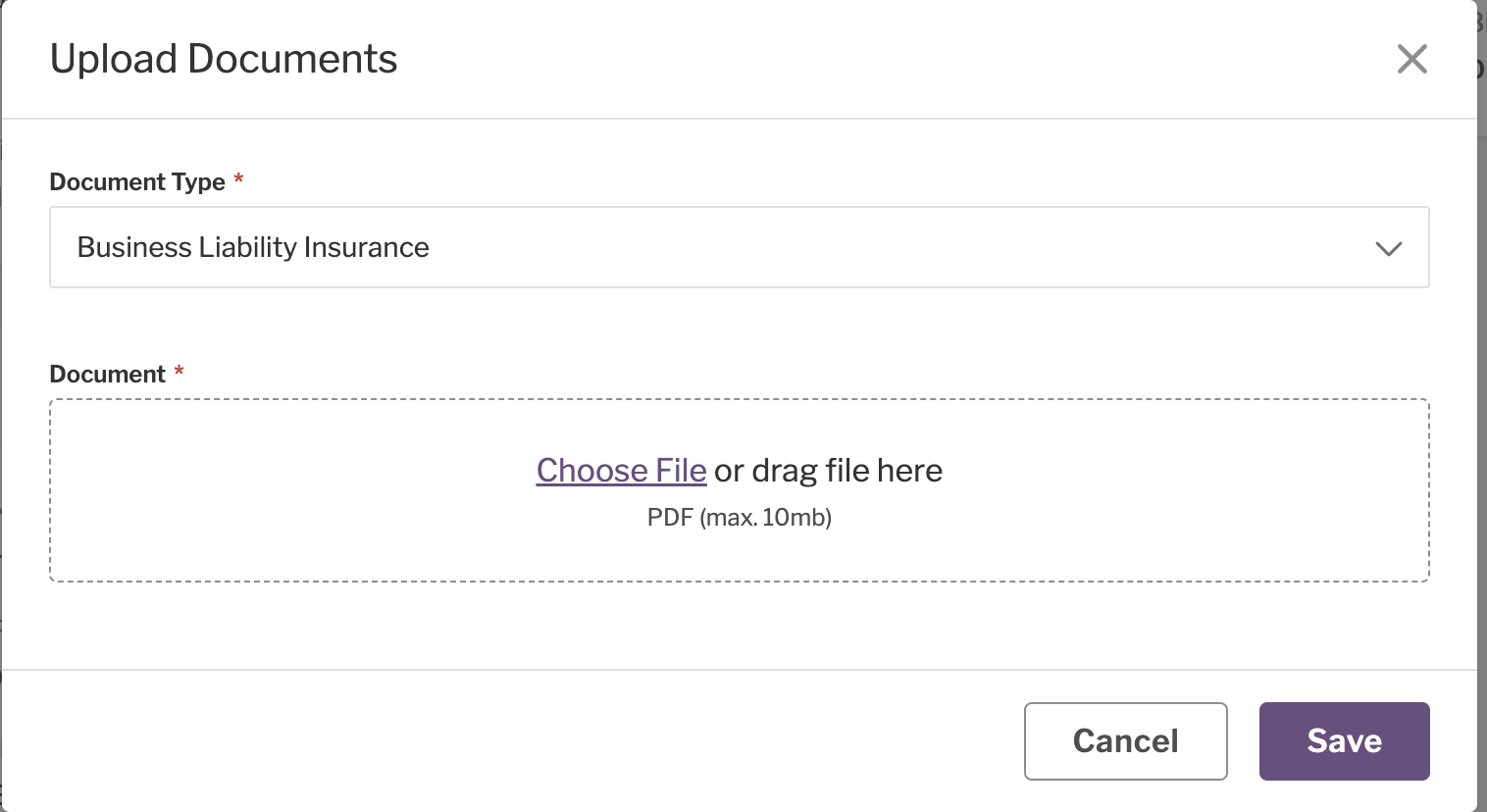Click the drag file here text
1487x812 pixels.
click(829, 471)
